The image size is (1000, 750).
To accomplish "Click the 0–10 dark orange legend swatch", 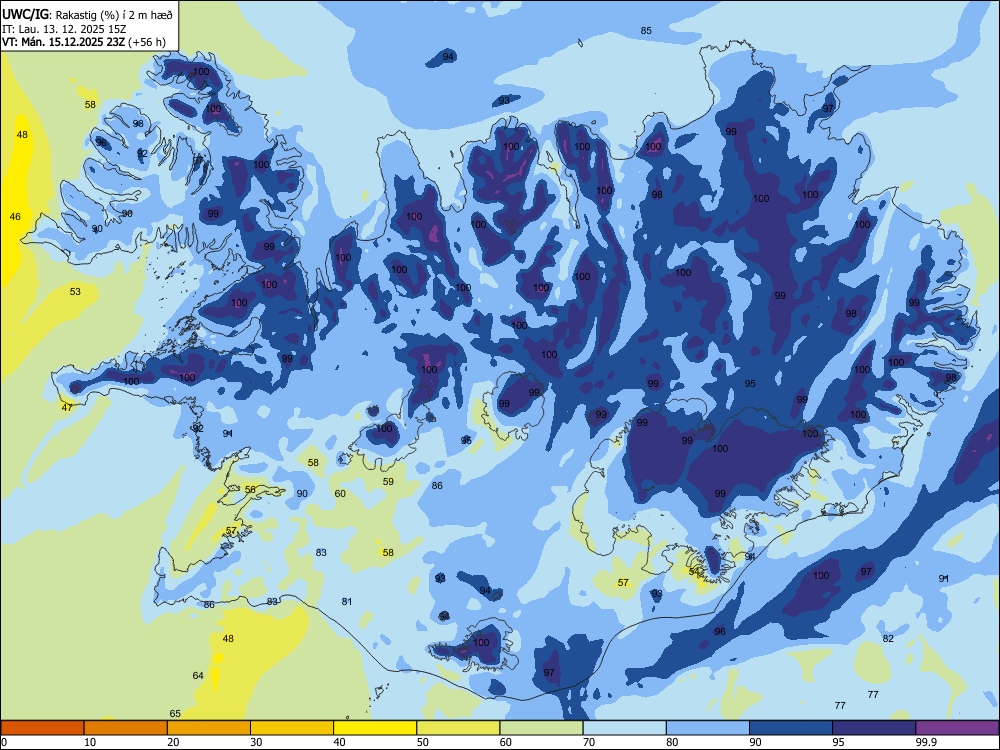I will pos(42,728).
